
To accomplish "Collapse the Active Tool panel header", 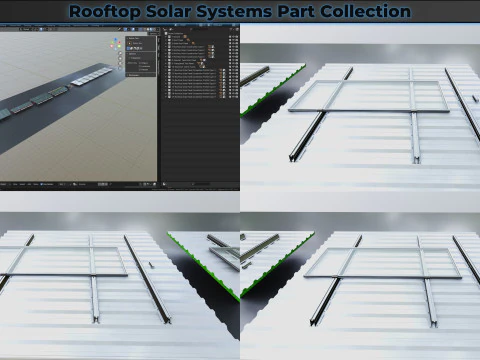I will [141, 38].
